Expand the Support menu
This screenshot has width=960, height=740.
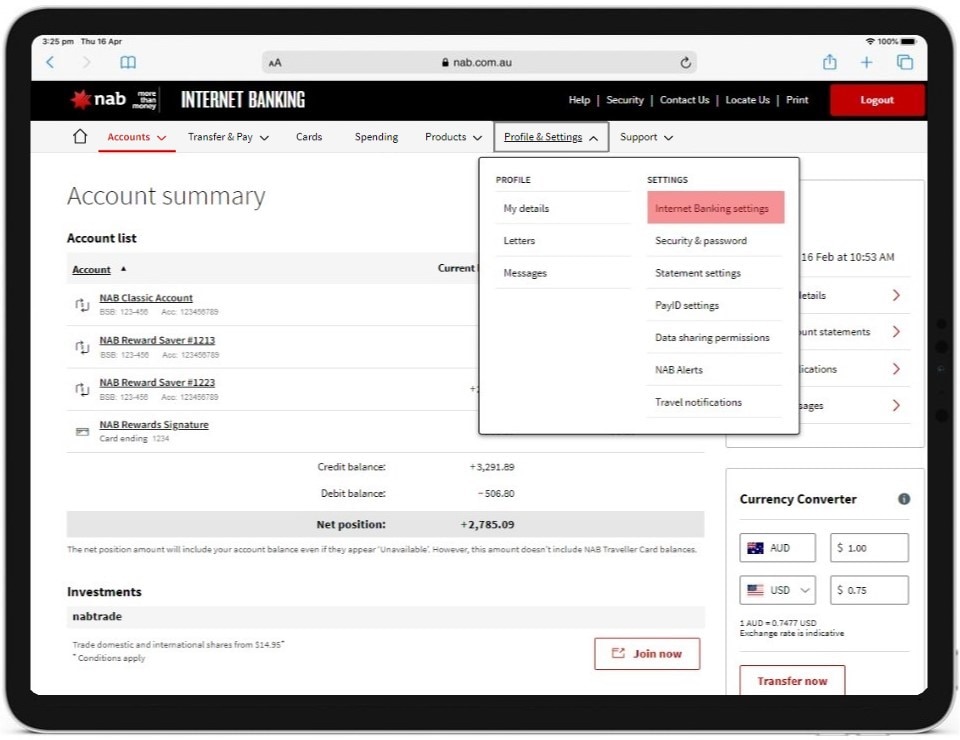pyautogui.click(x=646, y=137)
